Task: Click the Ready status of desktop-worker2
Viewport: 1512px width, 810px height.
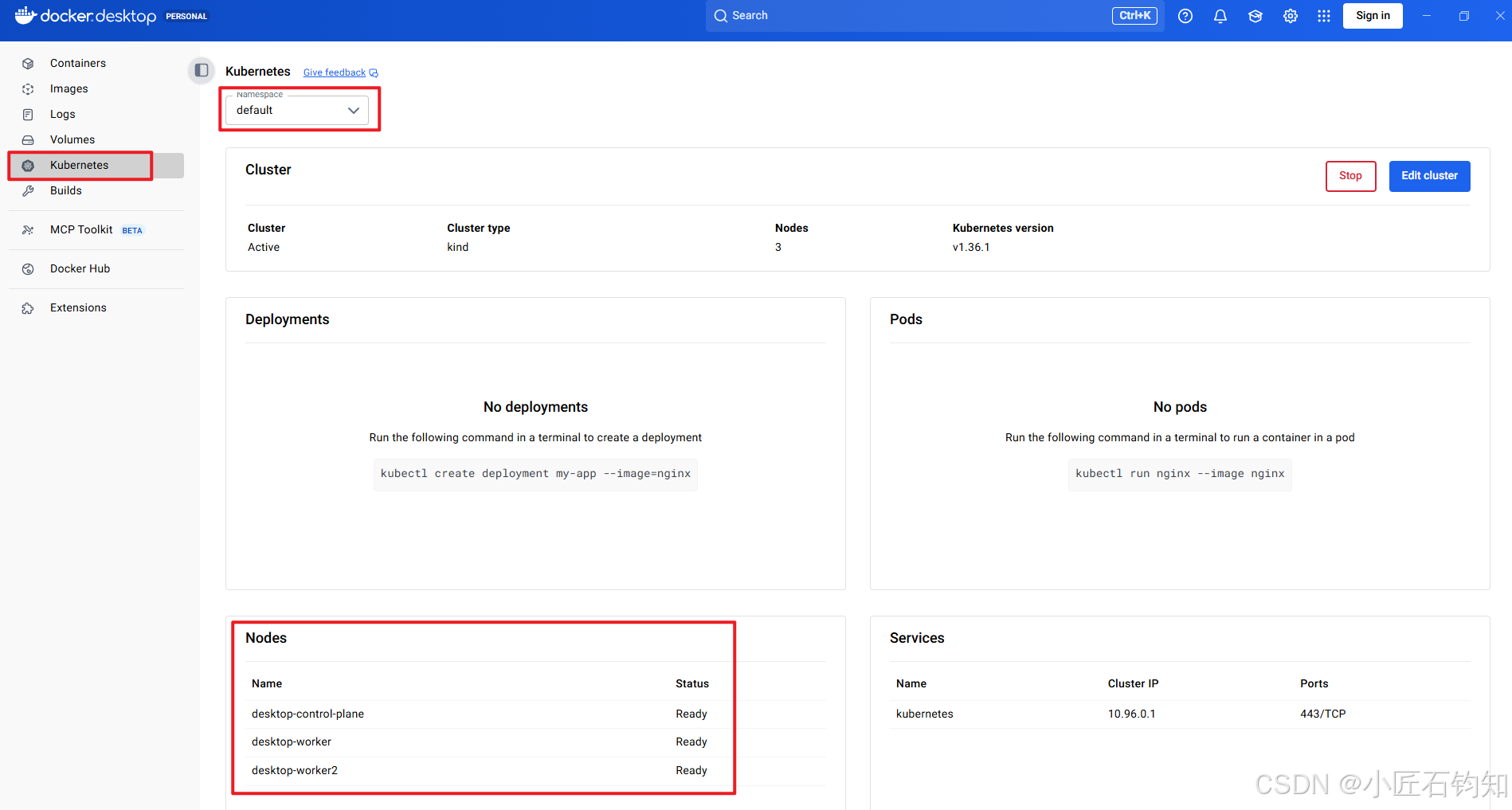Action: tap(691, 771)
